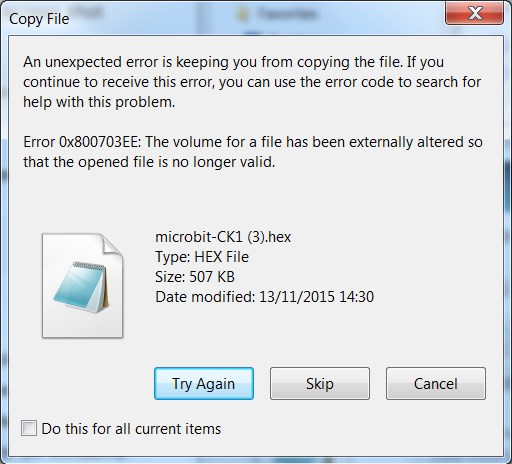The width and height of the screenshot is (512, 464).
Task: Click the 'An unexpected error' message's first line
Action: coord(233,62)
